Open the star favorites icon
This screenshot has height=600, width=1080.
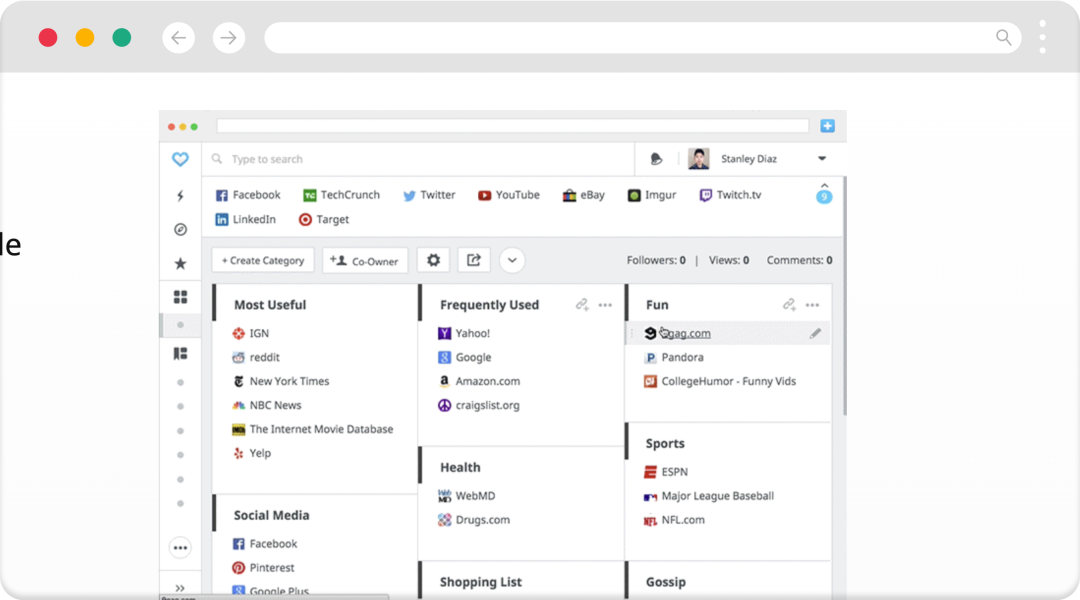point(180,263)
